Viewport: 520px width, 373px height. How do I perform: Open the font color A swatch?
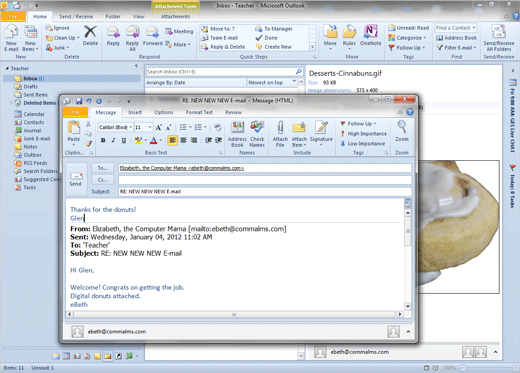point(153,140)
